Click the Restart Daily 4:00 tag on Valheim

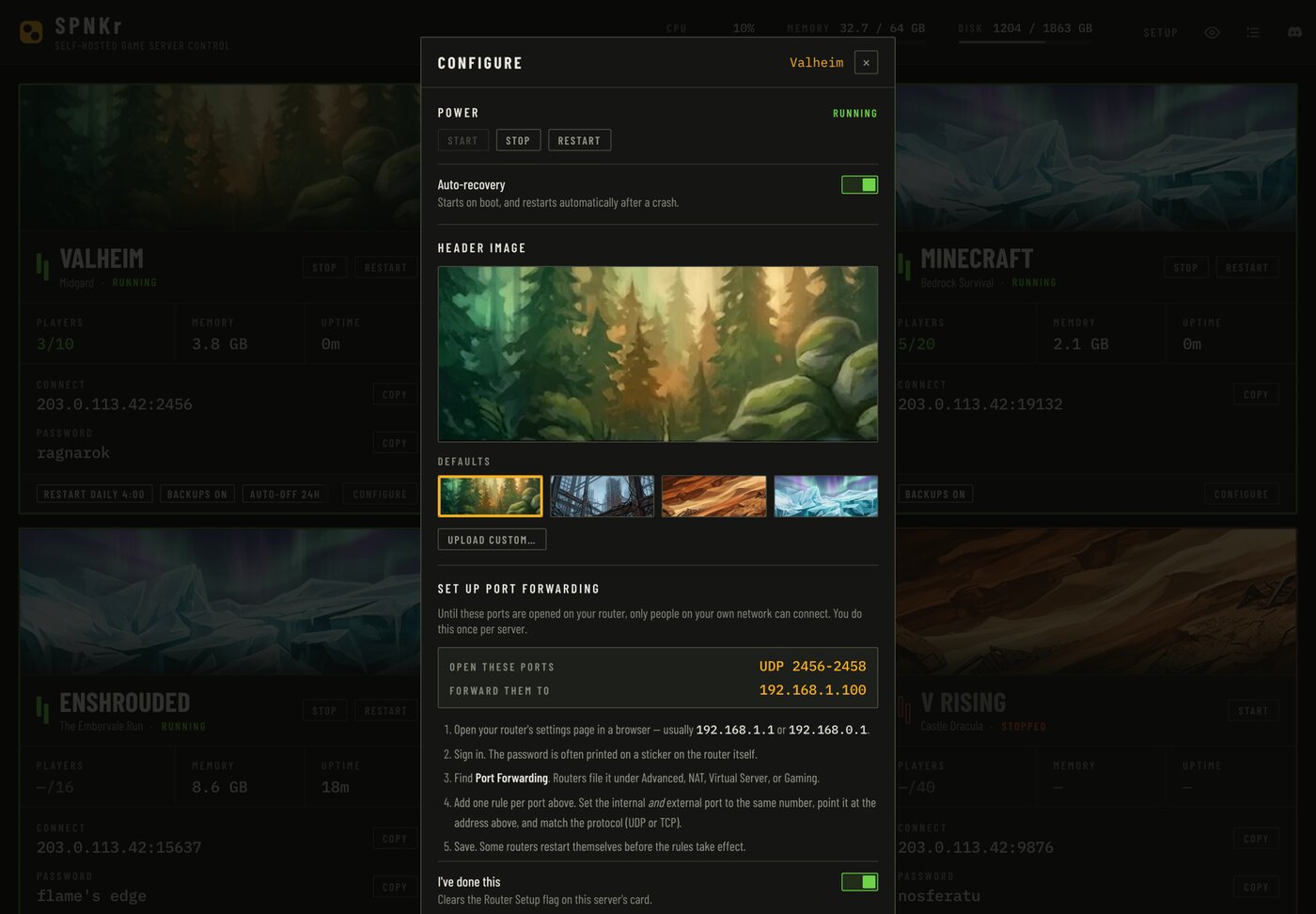94,495
